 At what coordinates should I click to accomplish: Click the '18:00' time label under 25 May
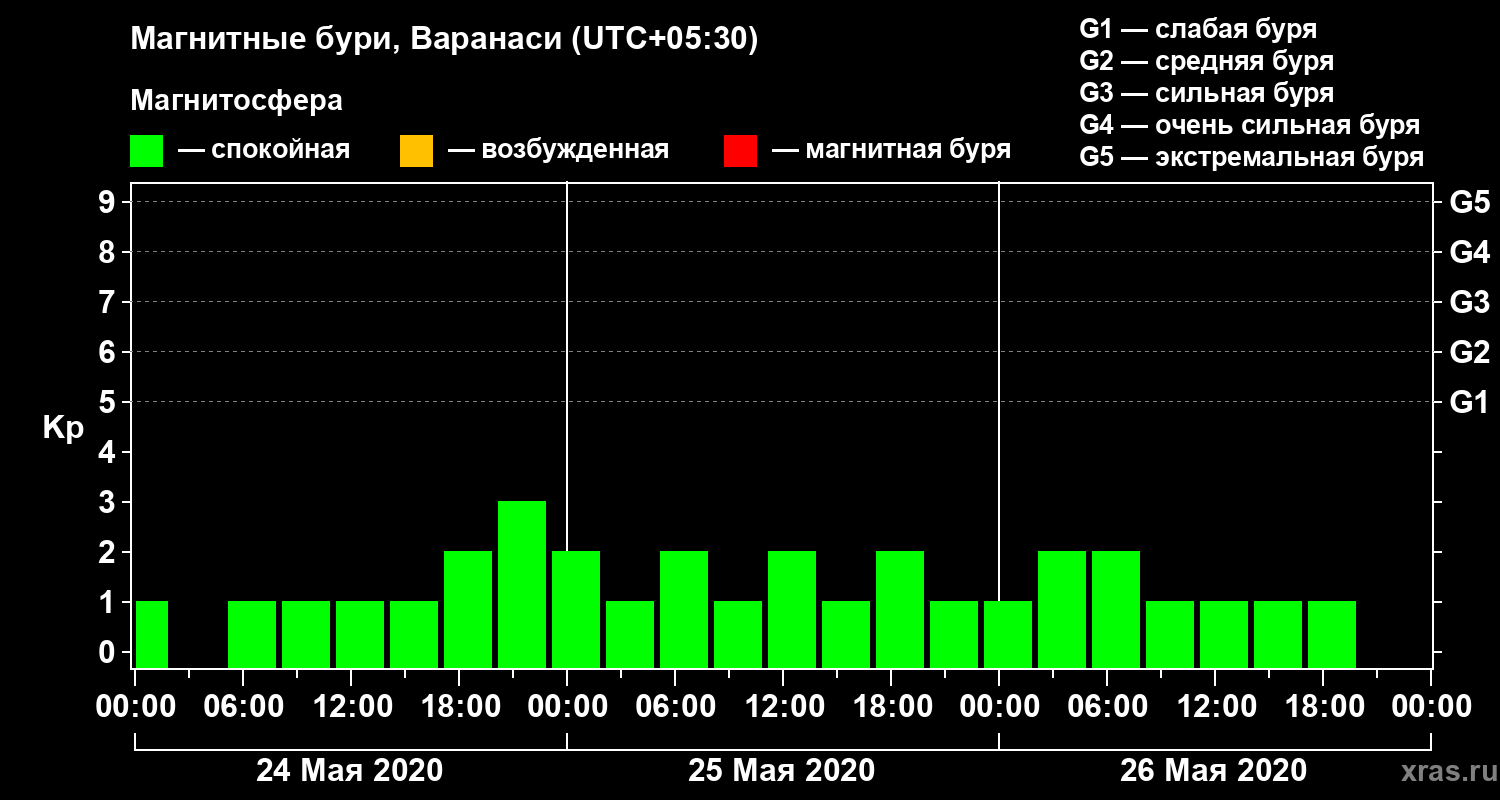(x=891, y=706)
